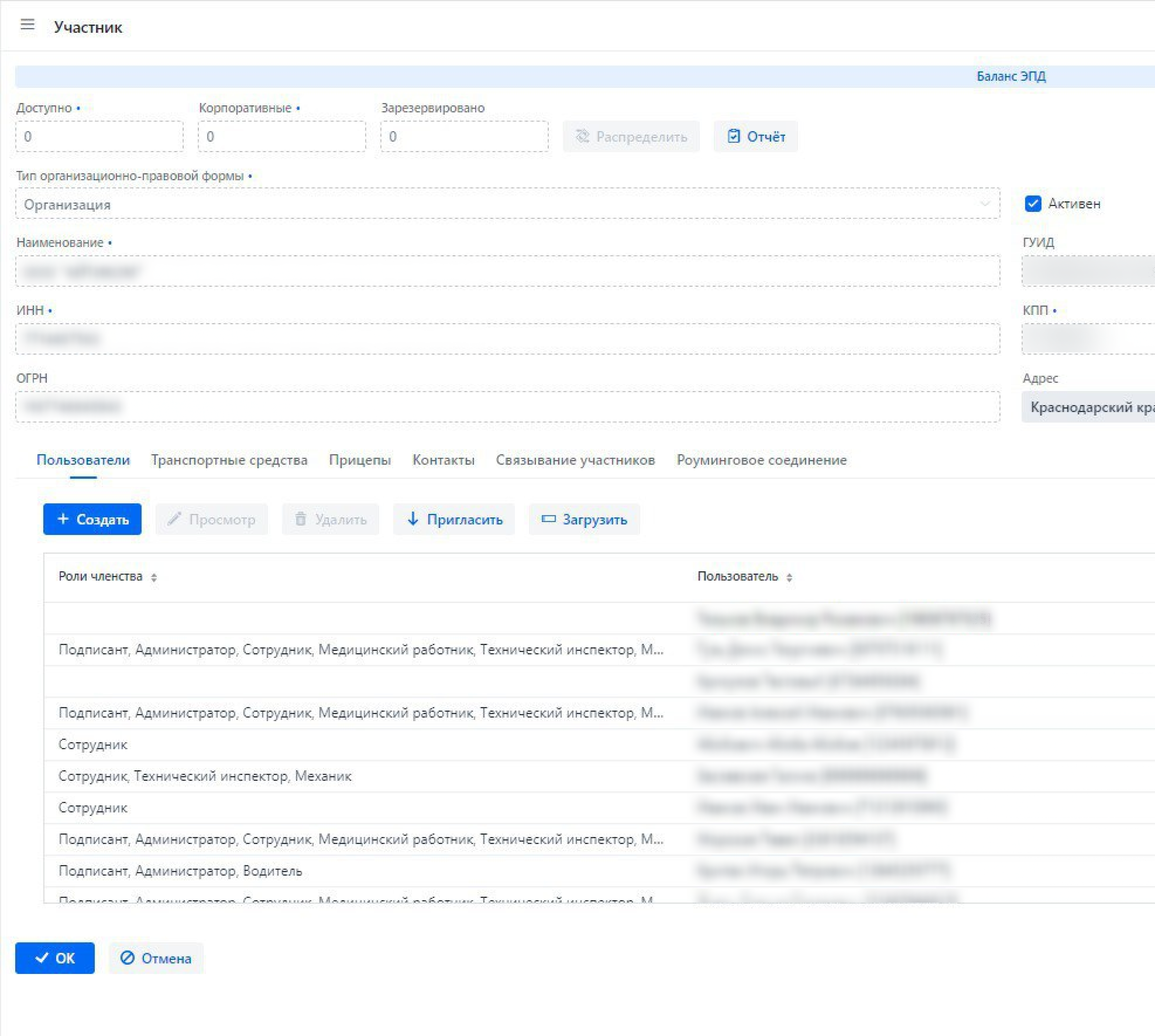
Task: Select the row 'Подписант, Администратор, Водитель'
Action: pyautogui.click(x=599, y=871)
